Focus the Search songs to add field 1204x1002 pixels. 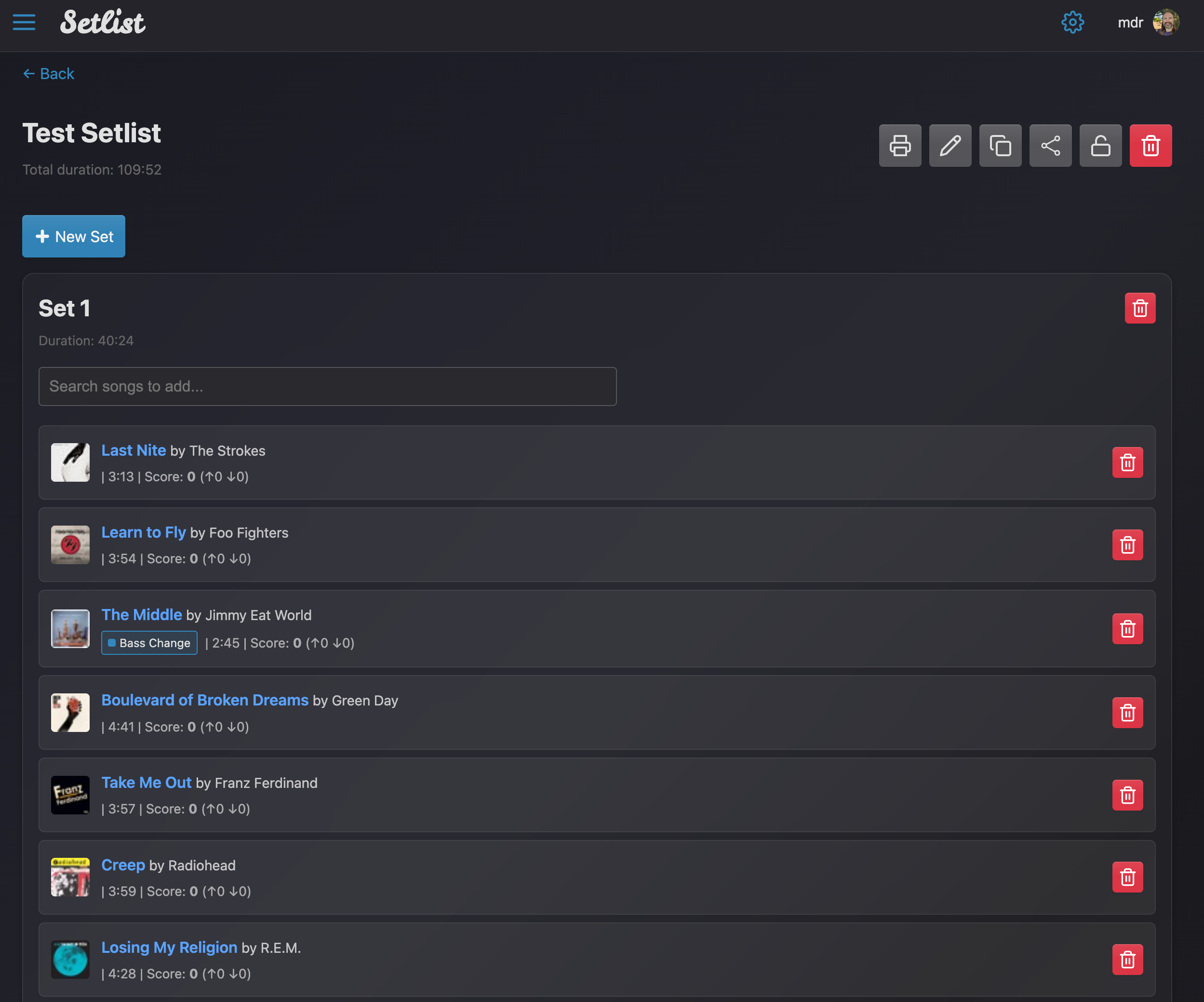pos(327,387)
